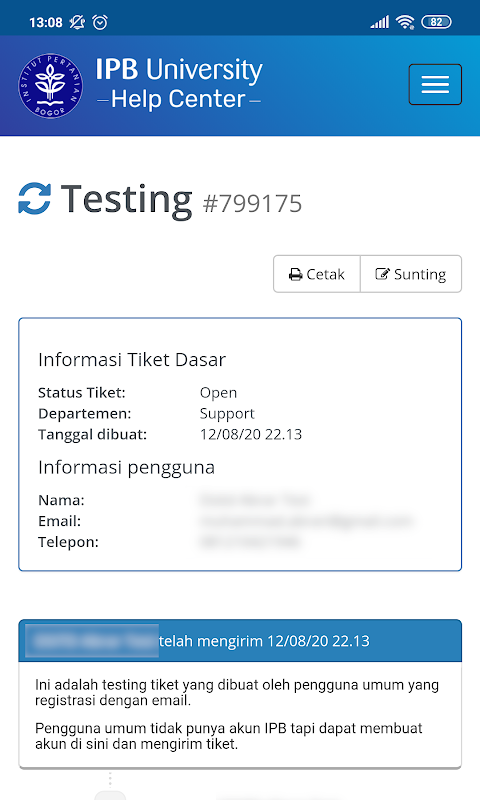Click the department value Support

(x=227, y=414)
